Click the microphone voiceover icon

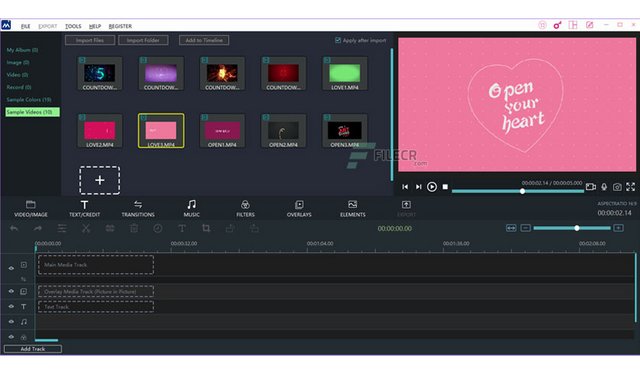pyautogui.click(x=604, y=187)
